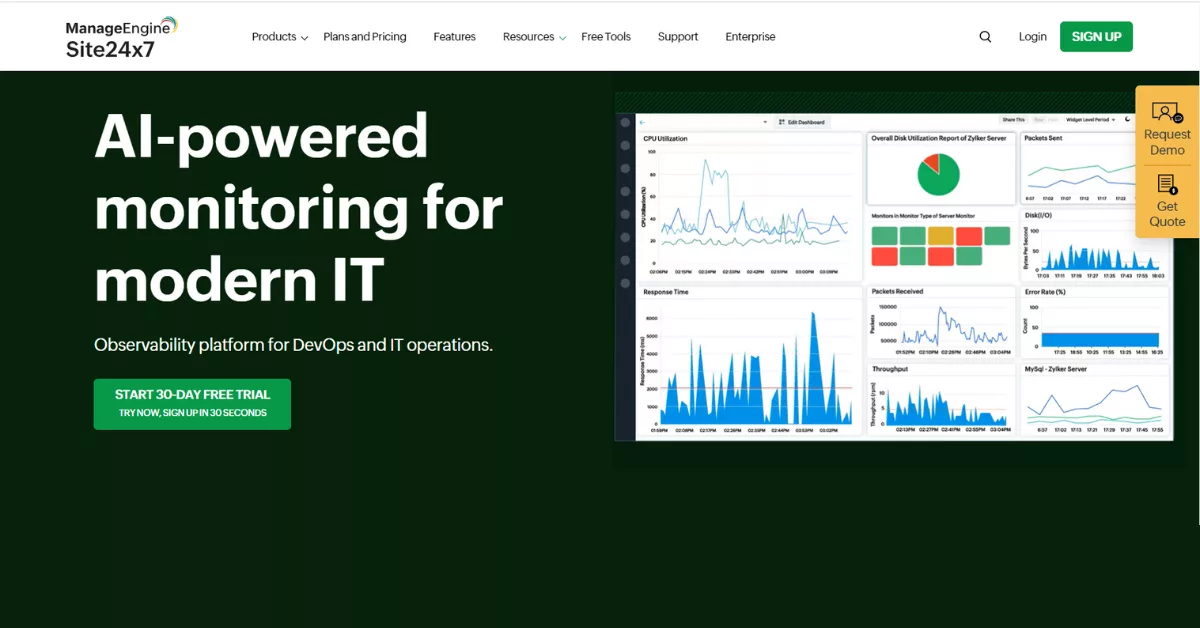This screenshot has height=628, width=1200.
Task: Click the Get Quote side button
Action: [1167, 201]
